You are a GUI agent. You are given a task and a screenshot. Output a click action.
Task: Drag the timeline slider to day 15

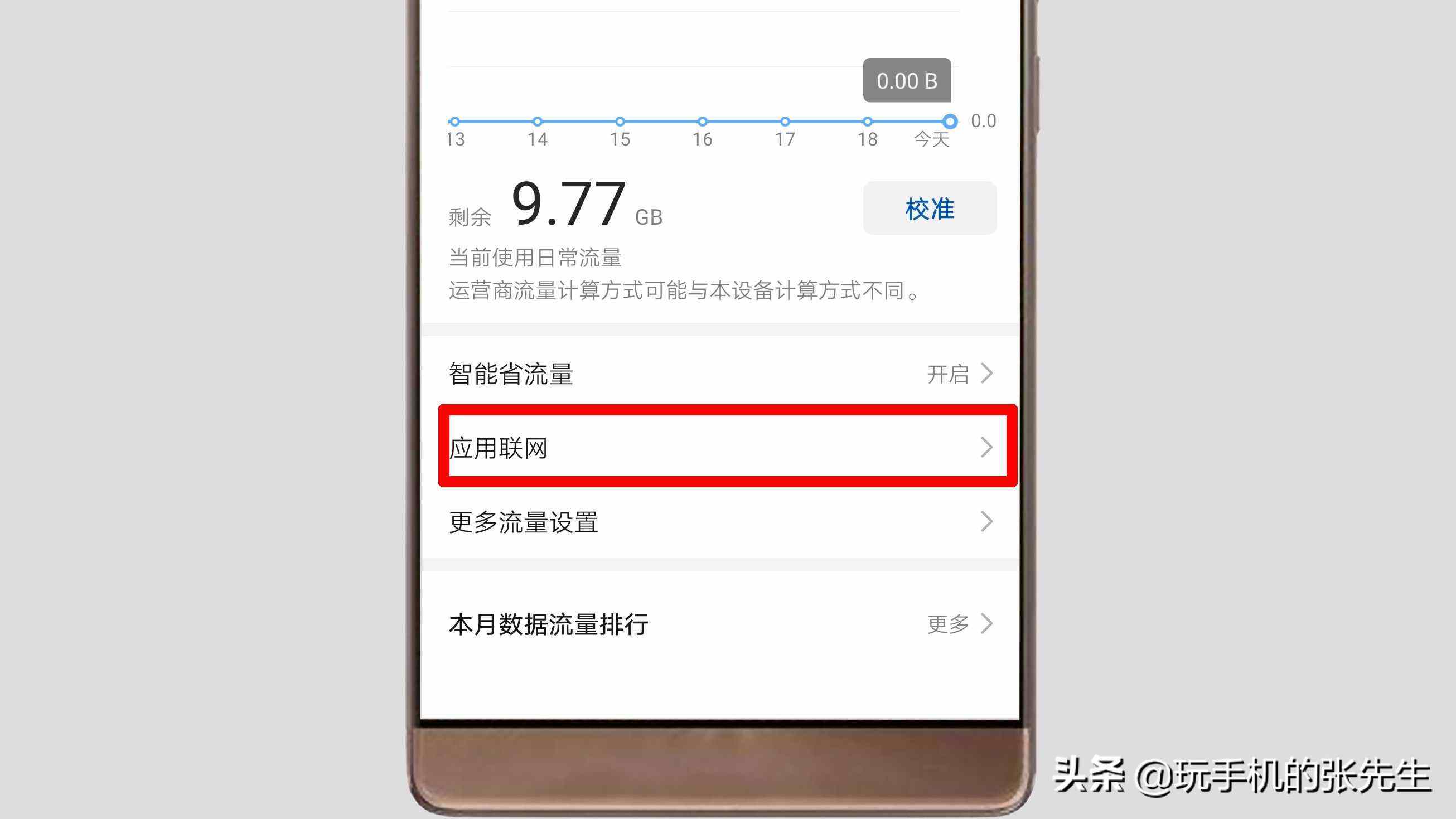coord(620,120)
